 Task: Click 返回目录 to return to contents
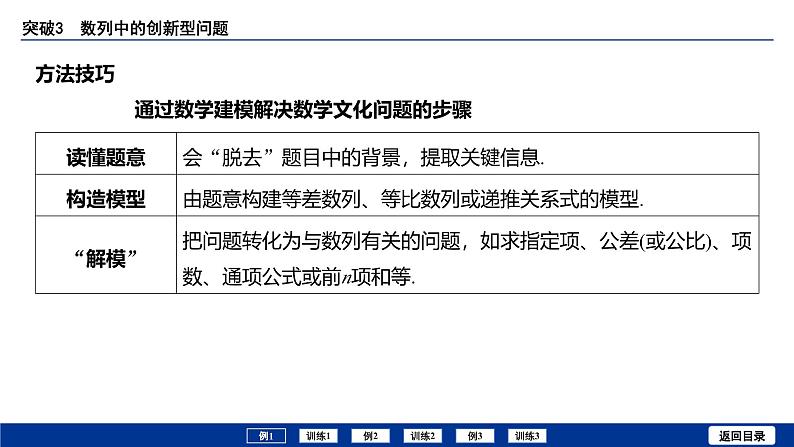(x=742, y=436)
